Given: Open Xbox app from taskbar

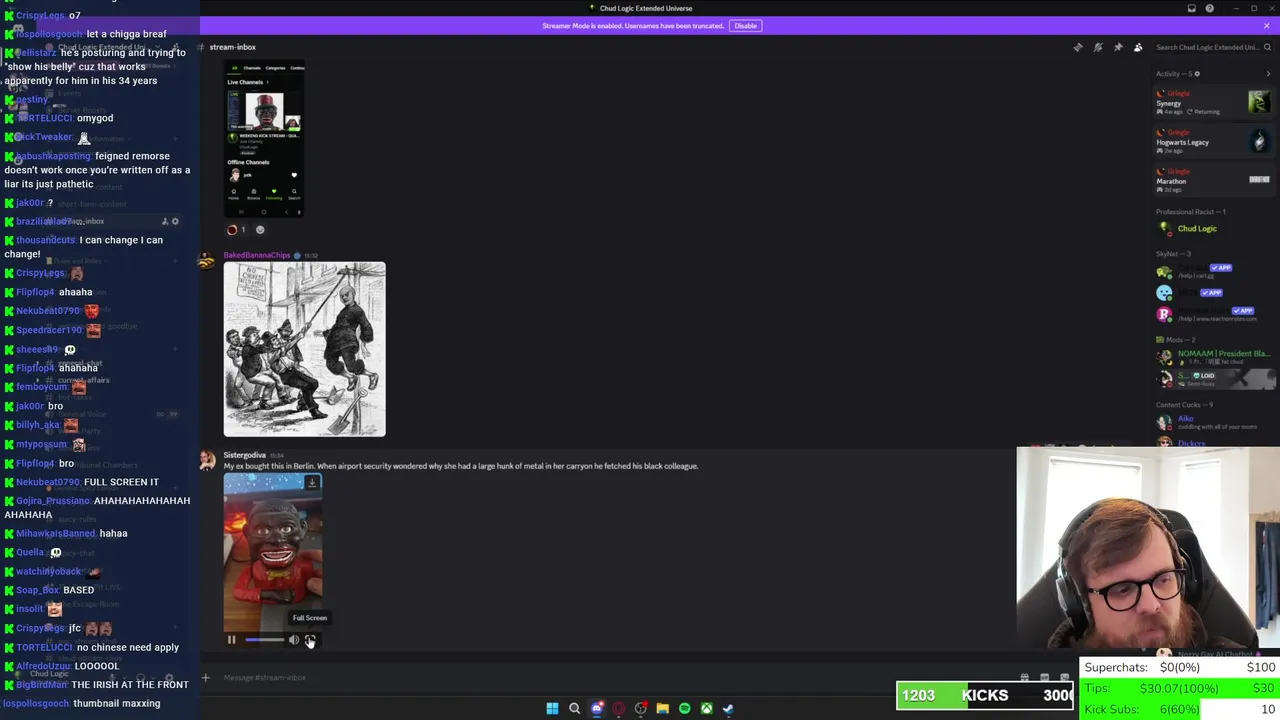Looking at the screenshot, I should click(x=706, y=709).
